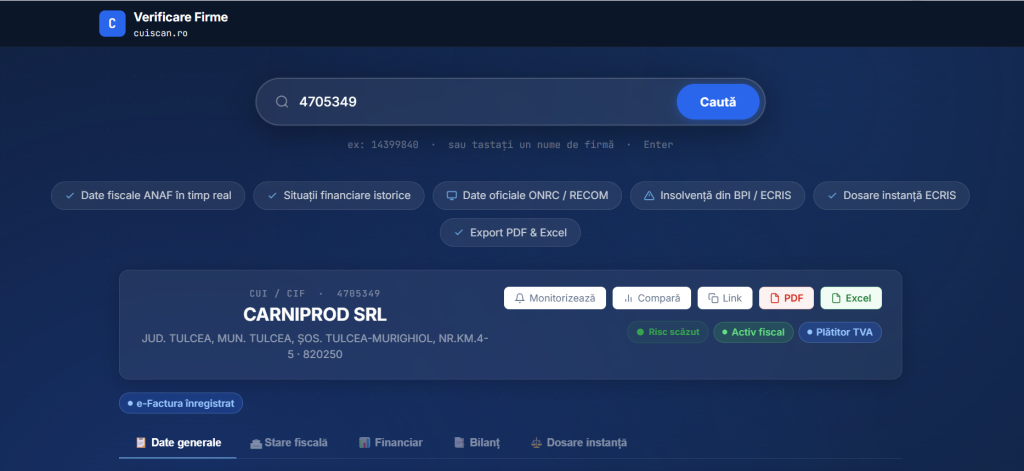Click the search magnifier icon
The height and width of the screenshot is (471, 1024).
point(281,102)
